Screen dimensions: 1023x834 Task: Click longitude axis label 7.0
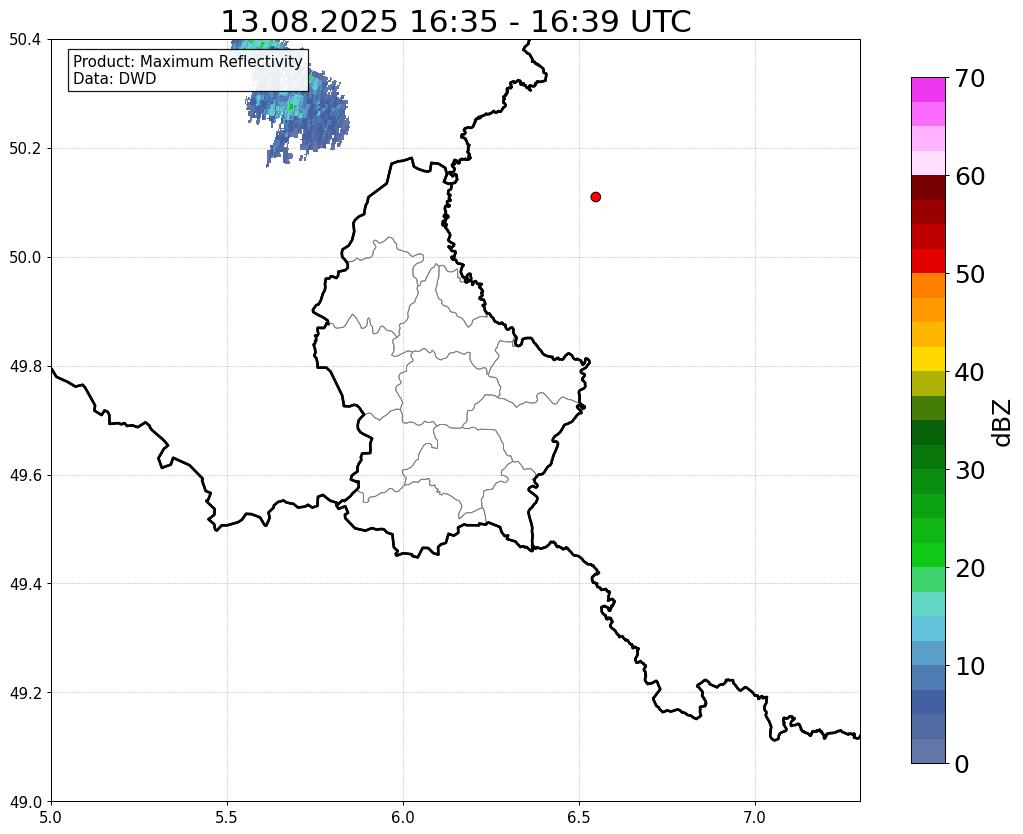click(755, 818)
